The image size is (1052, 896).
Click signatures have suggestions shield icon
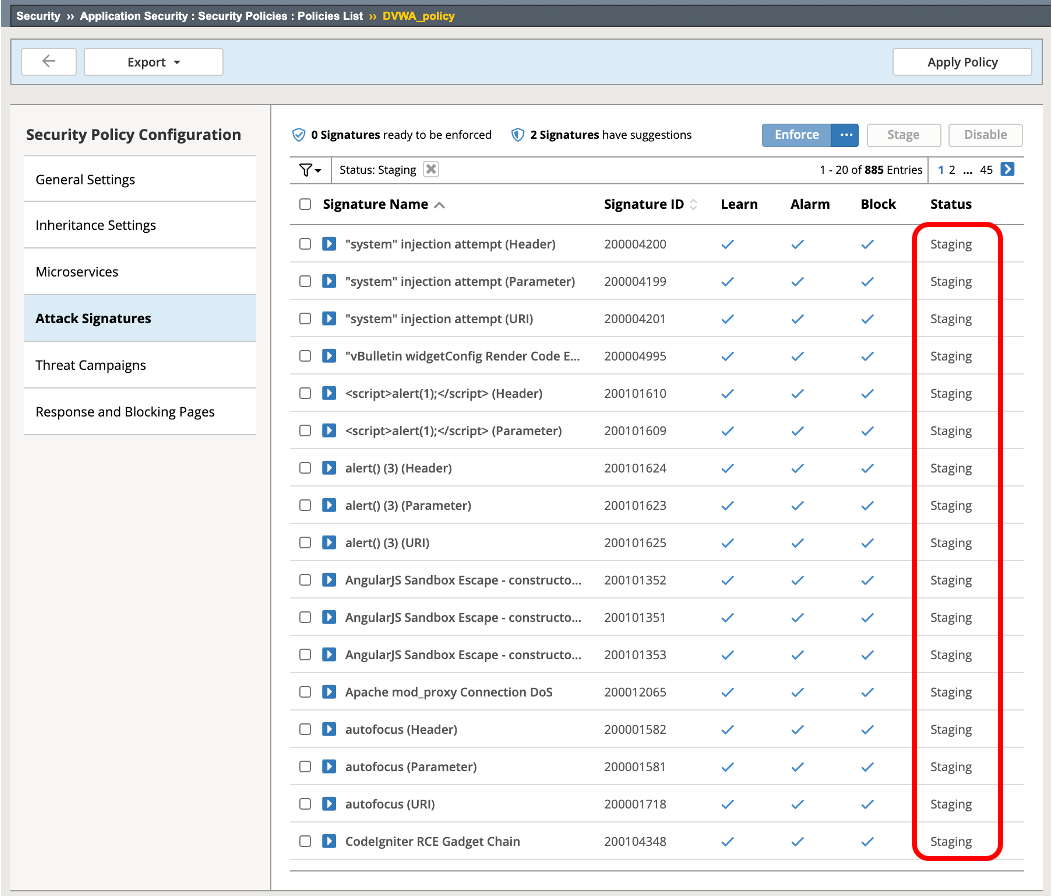517,135
